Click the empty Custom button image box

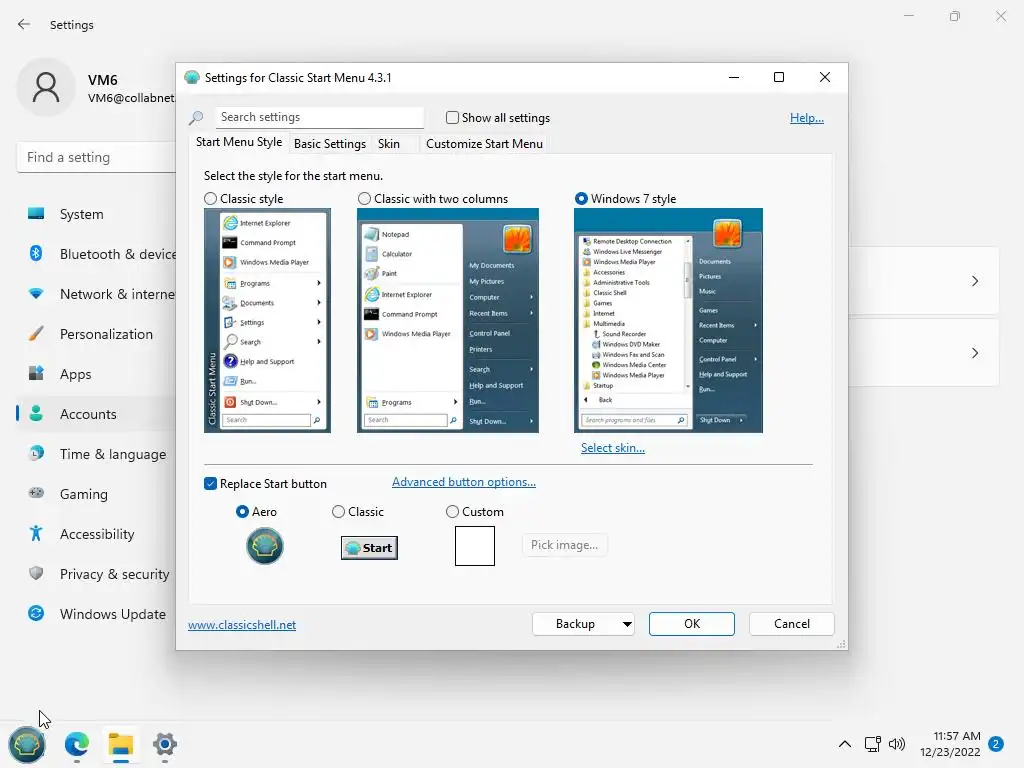tap(475, 546)
